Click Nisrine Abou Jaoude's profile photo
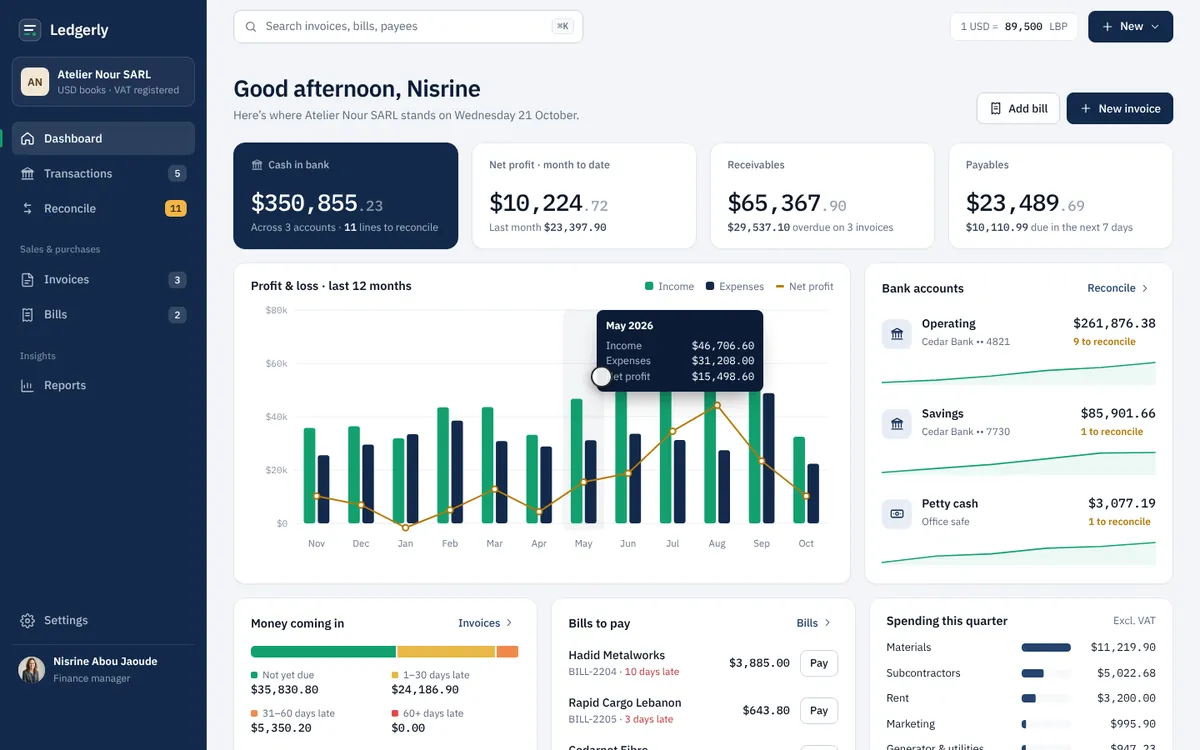This screenshot has width=1200, height=750. (32, 670)
